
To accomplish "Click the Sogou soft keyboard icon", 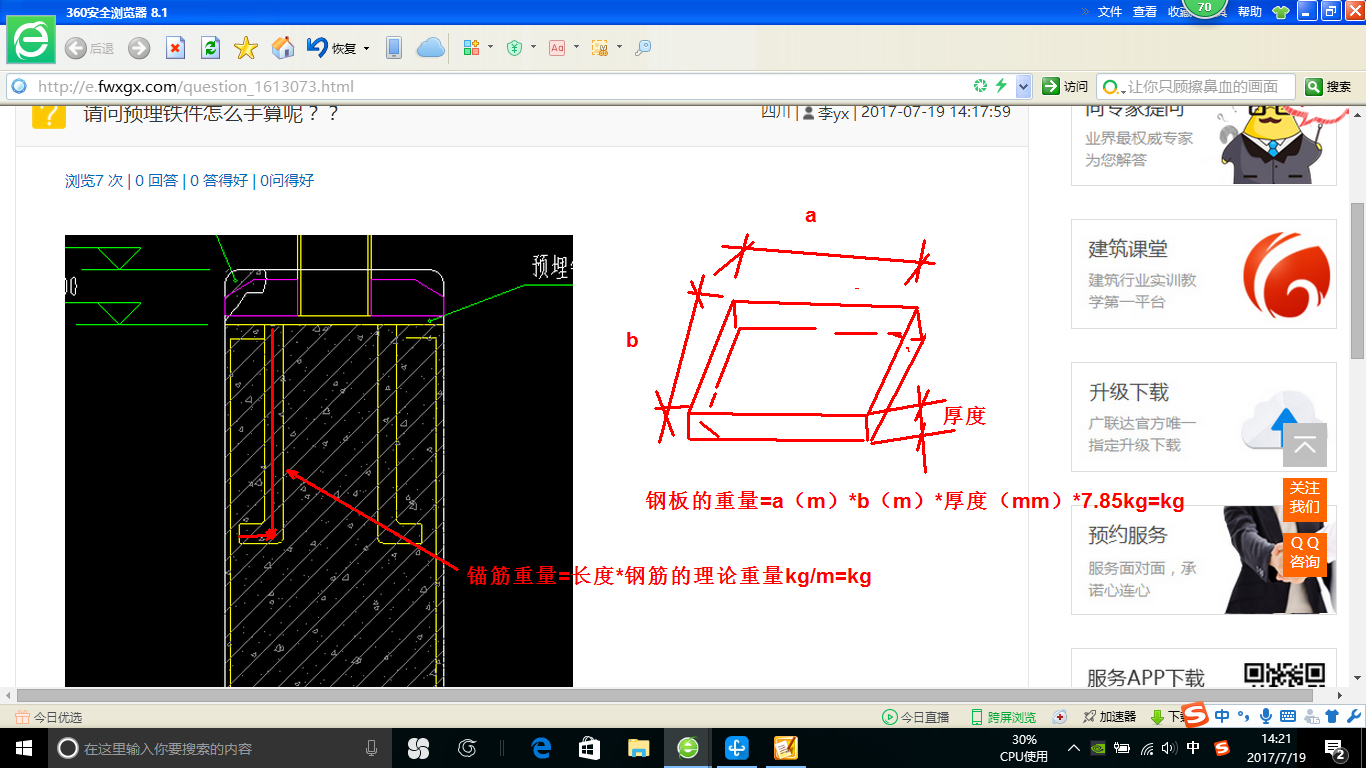I will click(1287, 716).
